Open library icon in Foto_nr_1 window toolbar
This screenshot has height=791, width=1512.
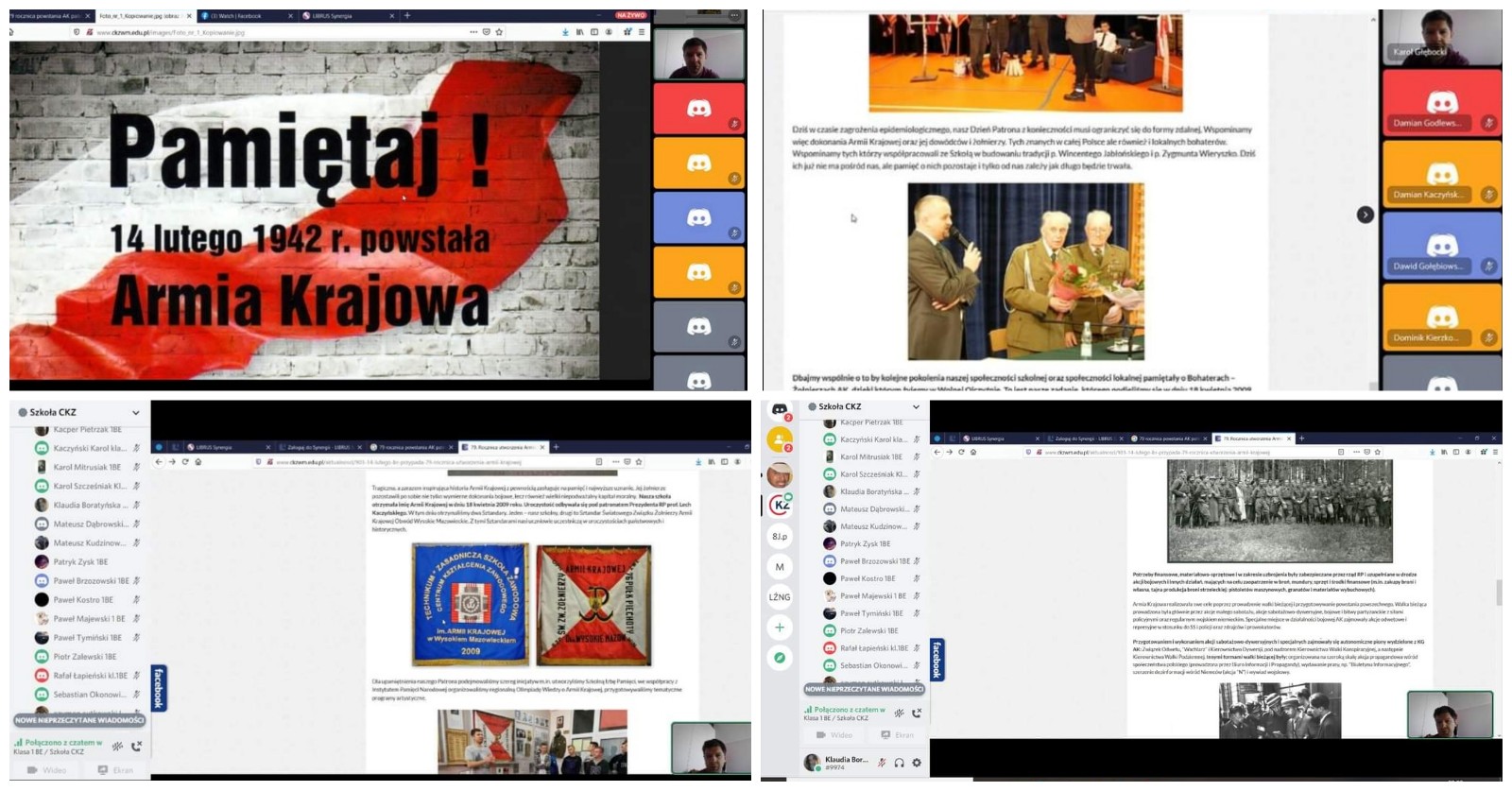coord(579,32)
